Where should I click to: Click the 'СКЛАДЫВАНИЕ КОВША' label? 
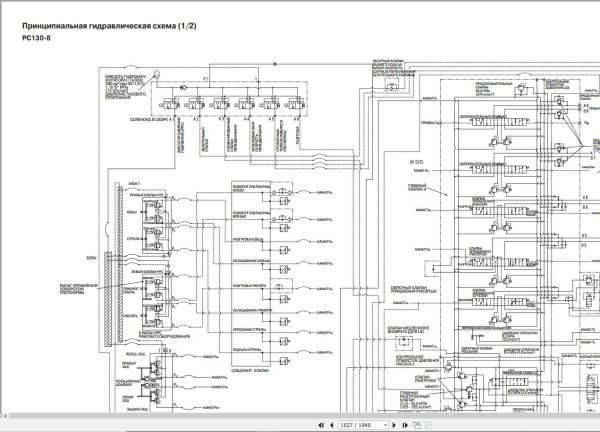(x=251, y=261)
